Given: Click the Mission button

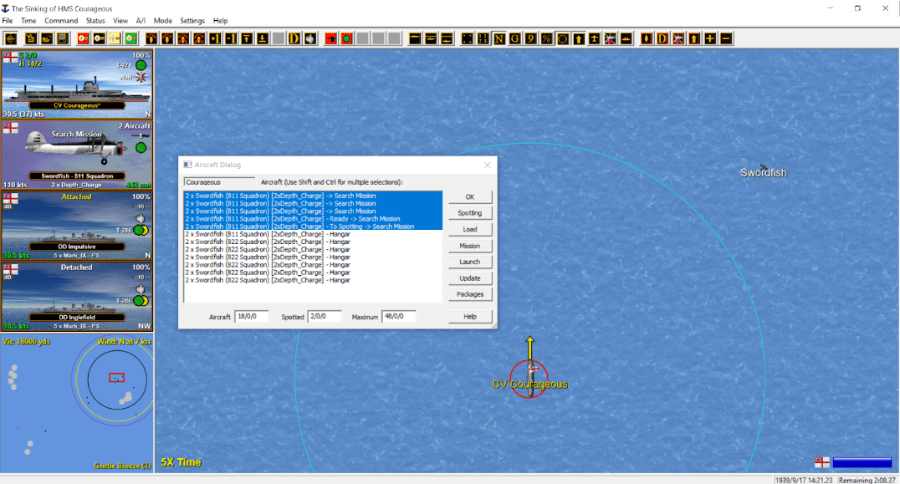Looking at the screenshot, I should click(x=470, y=246).
